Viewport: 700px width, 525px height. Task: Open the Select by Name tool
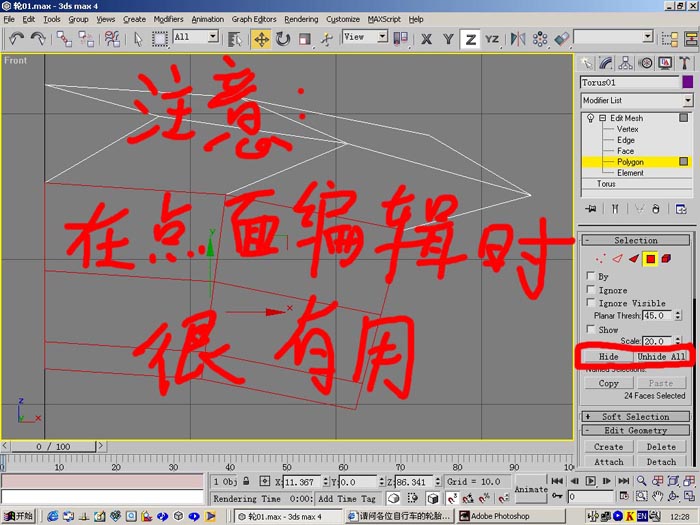click(x=234, y=39)
